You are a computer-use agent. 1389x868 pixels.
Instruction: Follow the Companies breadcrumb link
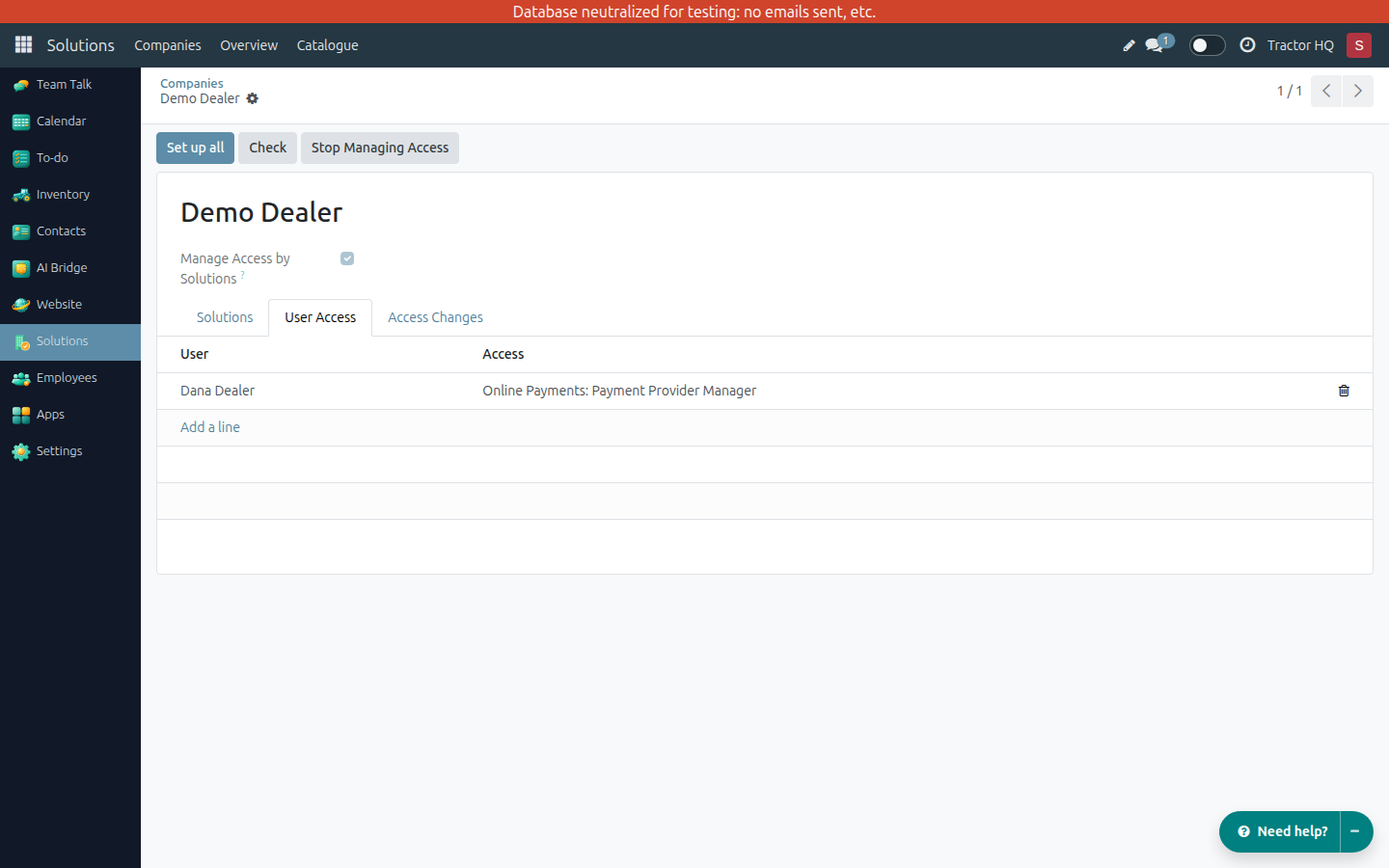[192, 84]
